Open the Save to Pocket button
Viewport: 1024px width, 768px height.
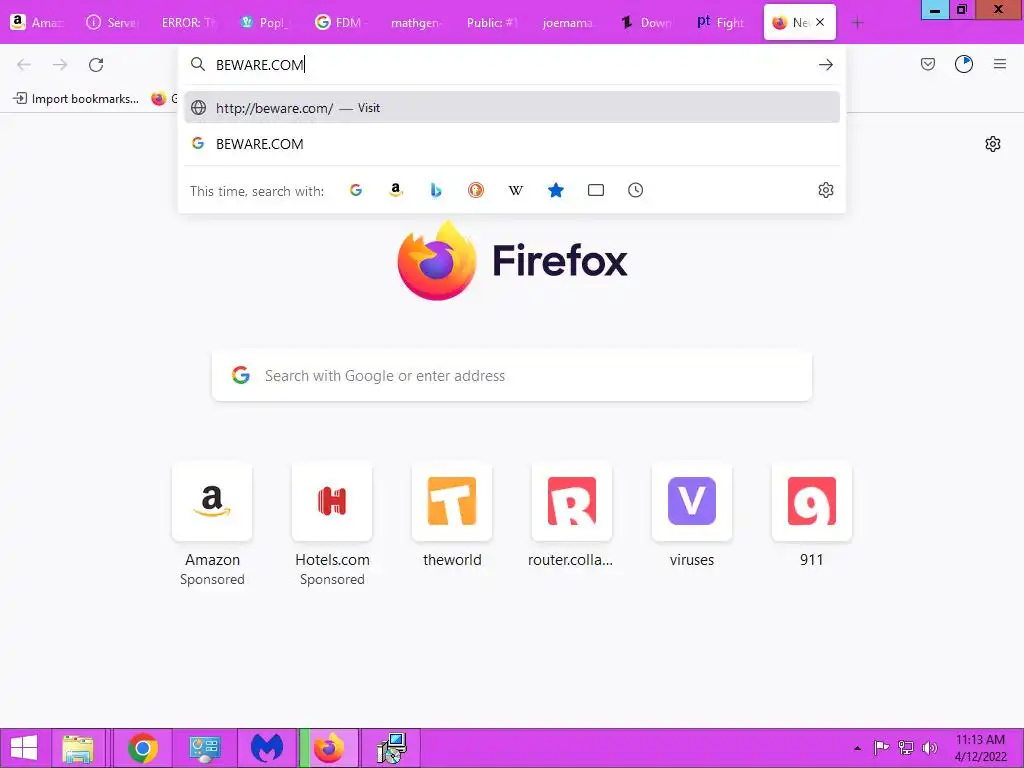(x=928, y=64)
